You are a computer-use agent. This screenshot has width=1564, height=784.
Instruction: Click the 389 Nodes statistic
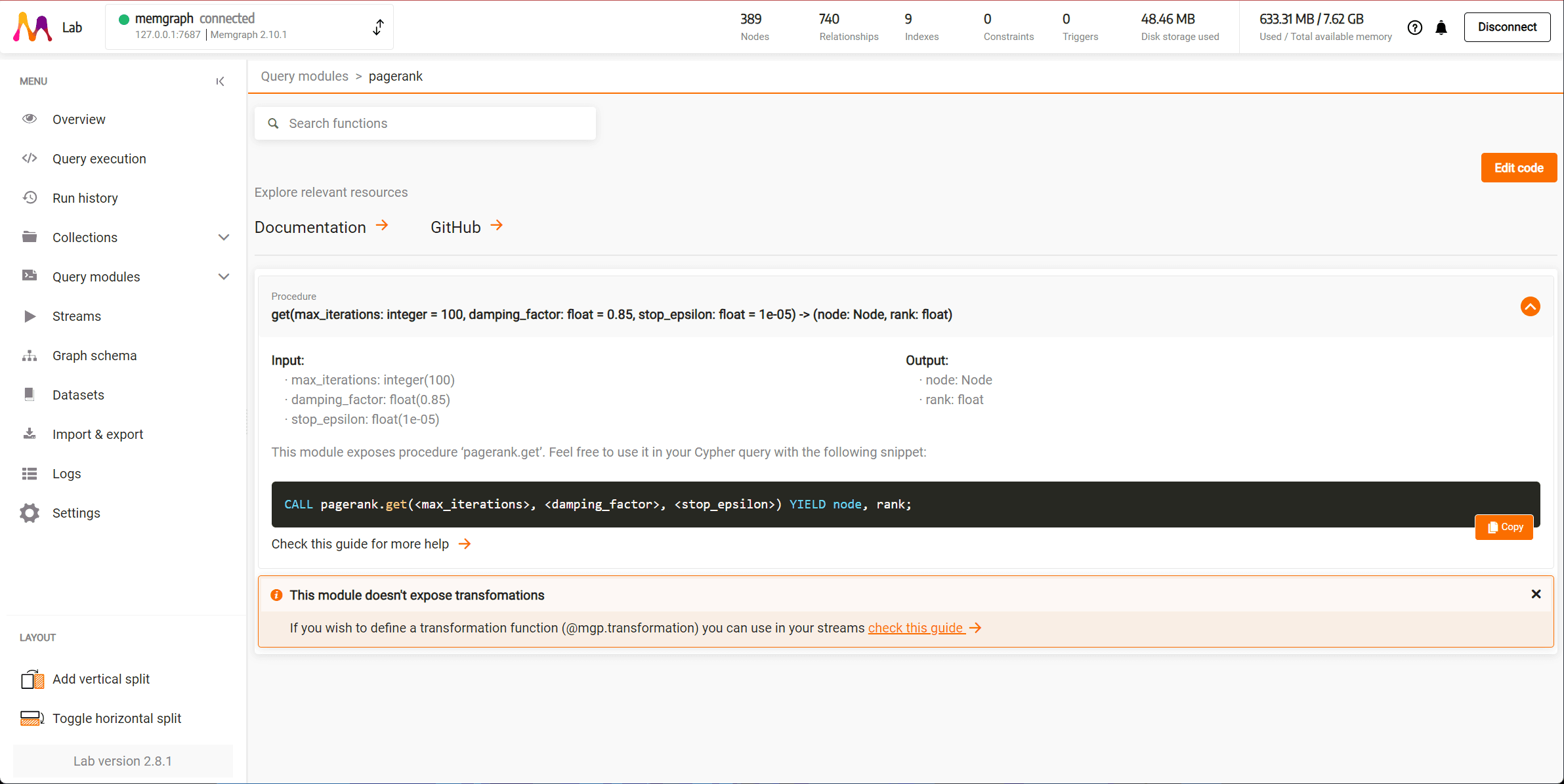[755, 27]
